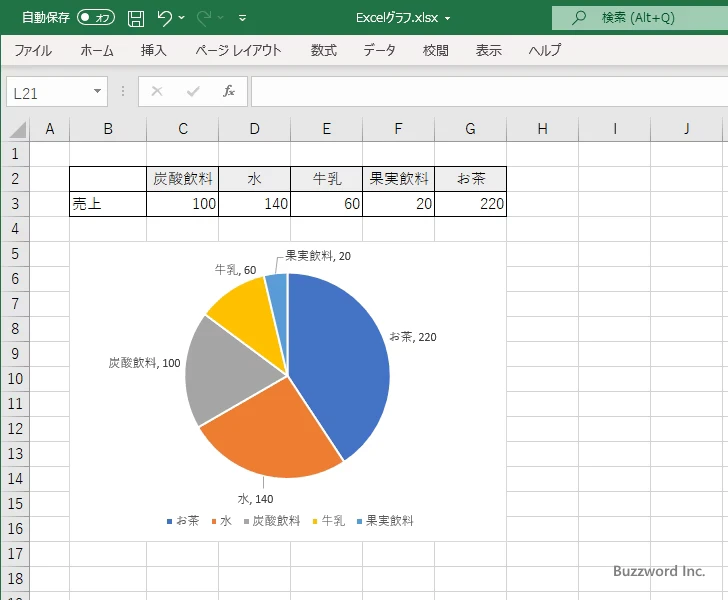Select the 果実飲料 header cell
Image resolution: width=728 pixels, height=600 pixels.
tap(398, 179)
